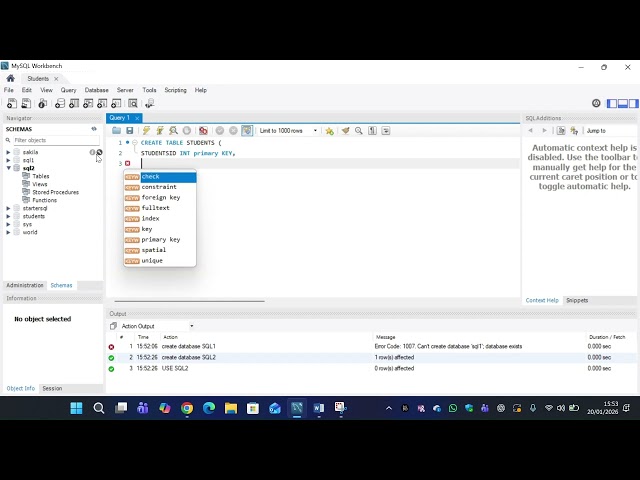640x480 pixels.
Task: Toggle word wrap in editor
Action: point(386,131)
